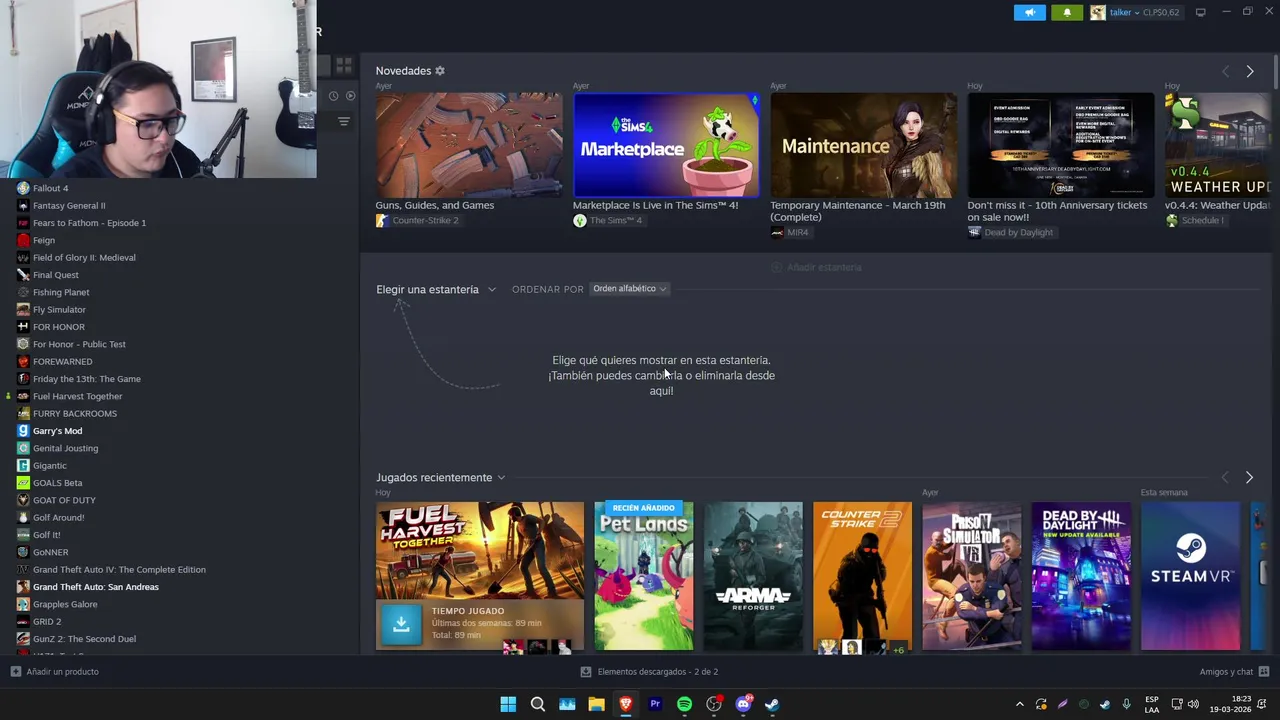Viewport: 1280px width, 720px height.
Task: Show hidden system tray icons
Action: (1020, 704)
